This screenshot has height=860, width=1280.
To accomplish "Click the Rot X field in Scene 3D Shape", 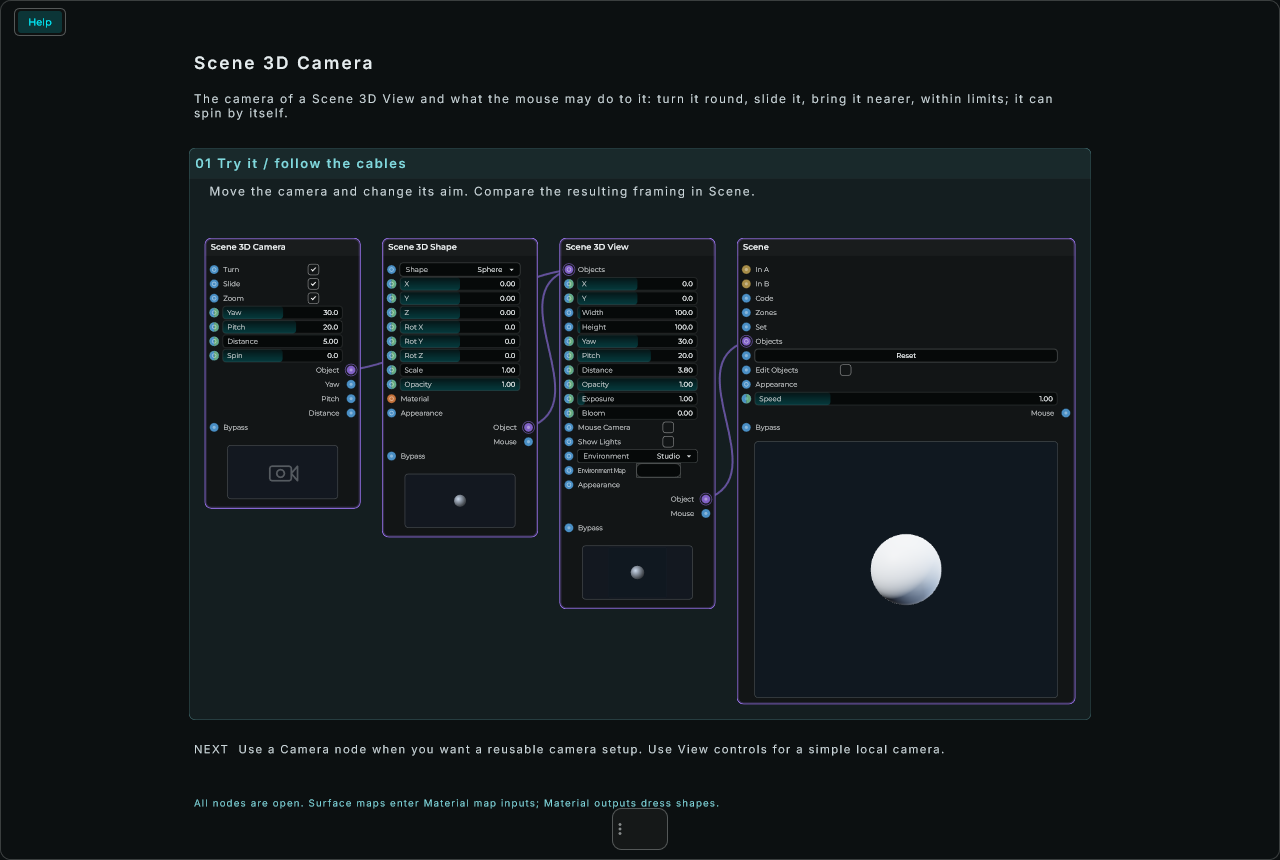I will point(460,327).
